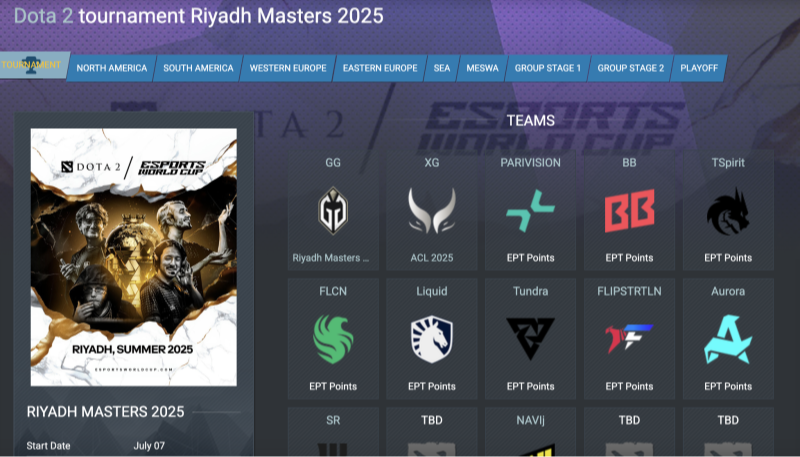Go to Group Stage 2 tab
Screen dimensions: 800x457
[x=631, y=68]
